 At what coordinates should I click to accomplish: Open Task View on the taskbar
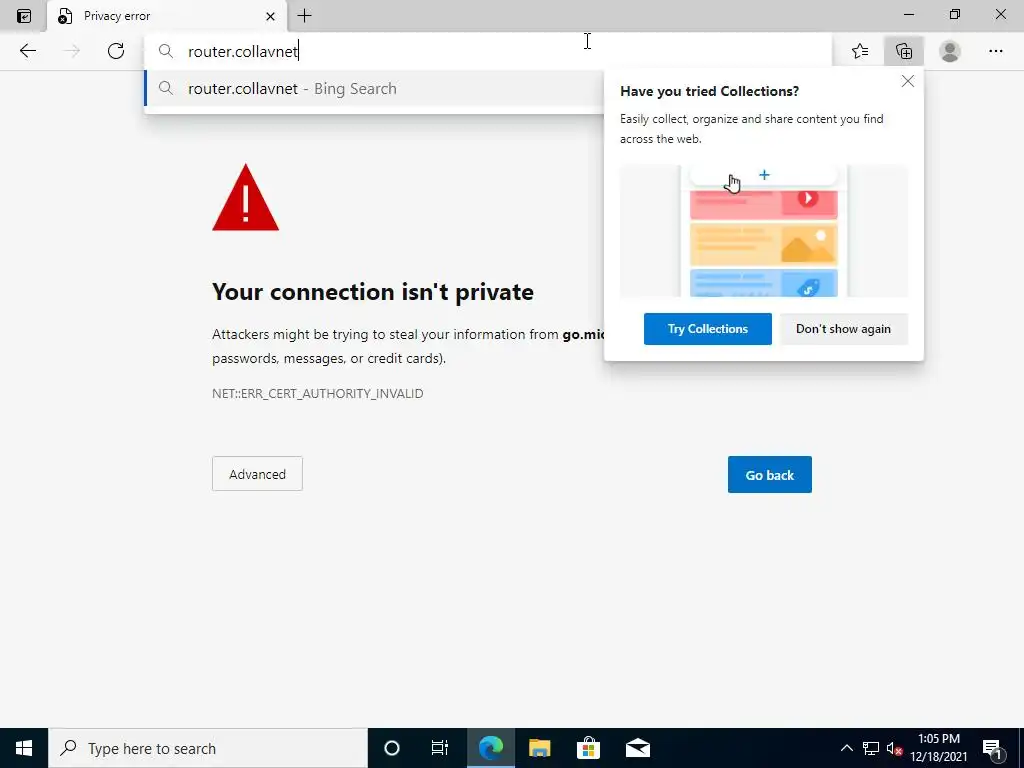coord(440,748)
